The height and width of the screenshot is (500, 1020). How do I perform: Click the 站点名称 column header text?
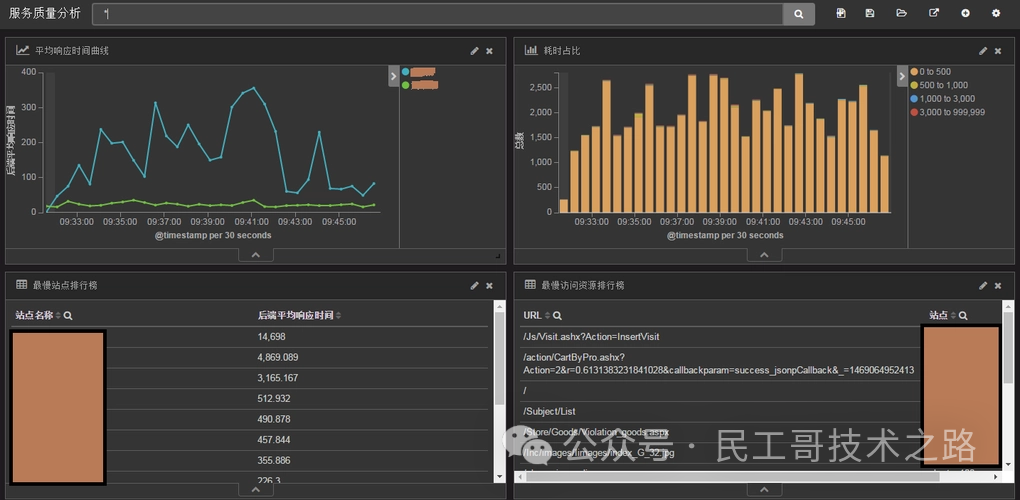click(34, 315)
